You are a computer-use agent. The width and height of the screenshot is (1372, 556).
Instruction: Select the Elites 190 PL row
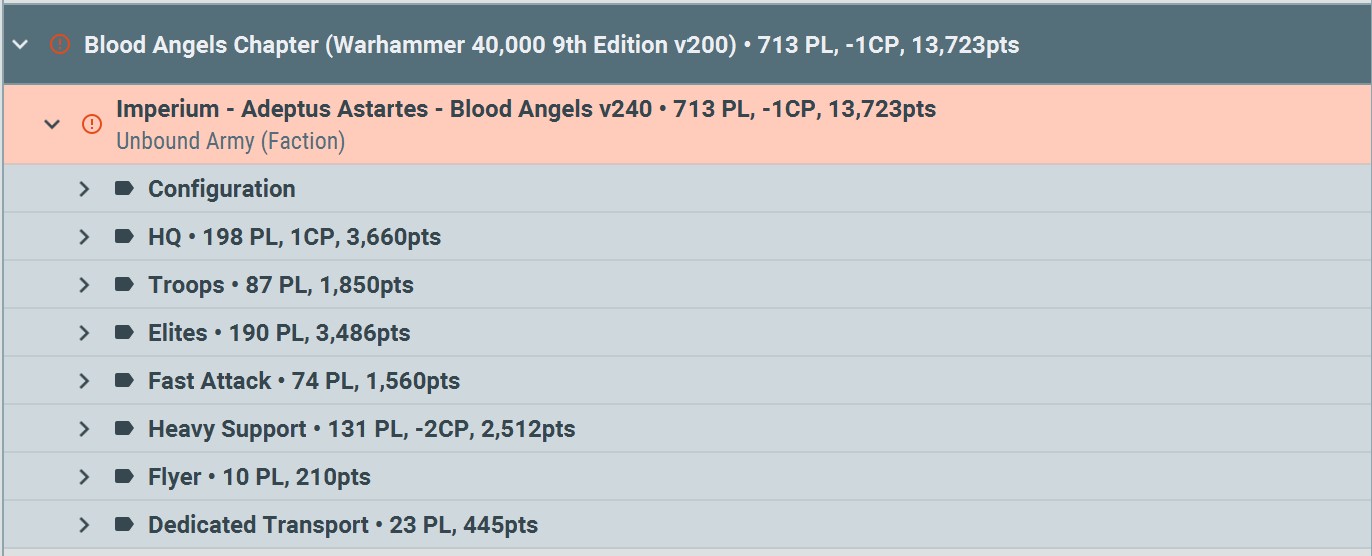[x=279, y=333]
